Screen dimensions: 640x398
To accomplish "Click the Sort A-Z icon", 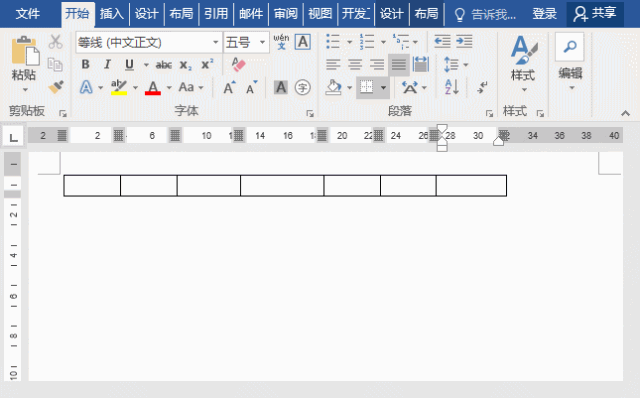I will click(x=452, y=87).
